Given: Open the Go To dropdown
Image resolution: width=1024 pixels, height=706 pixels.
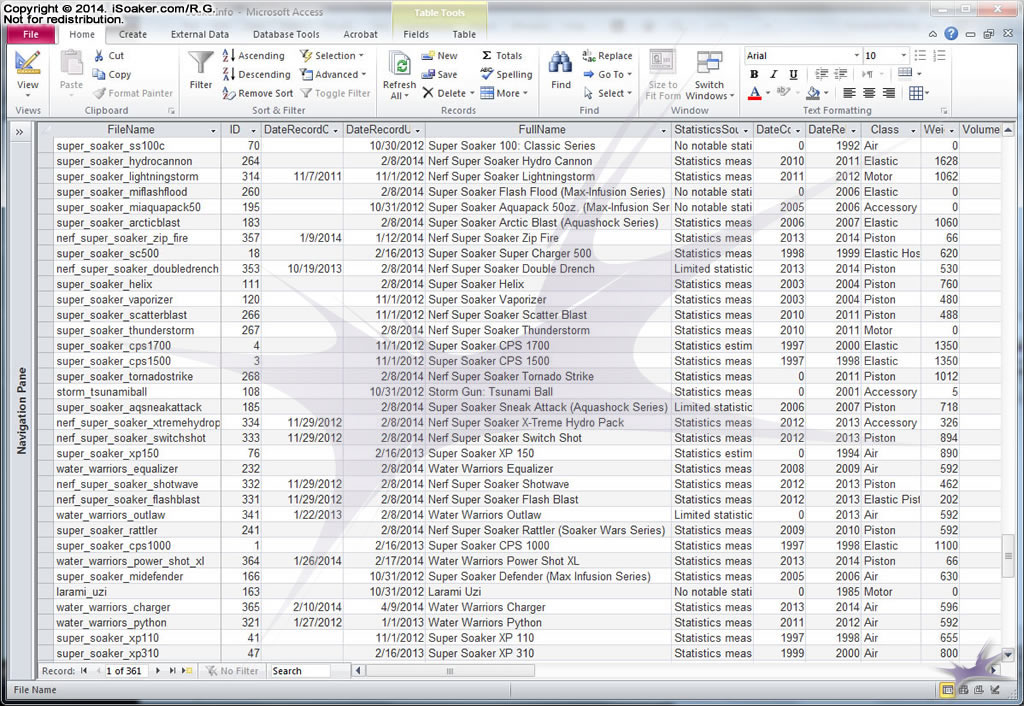Looking at the screenshot, I should (x=609, y=74).
